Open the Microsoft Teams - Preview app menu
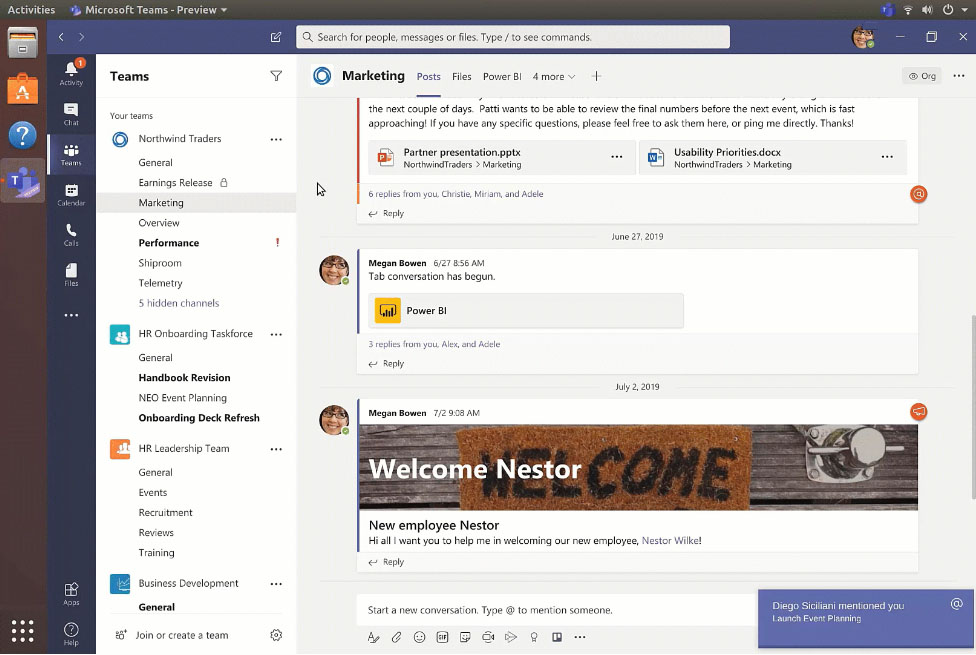 [149, 9]
